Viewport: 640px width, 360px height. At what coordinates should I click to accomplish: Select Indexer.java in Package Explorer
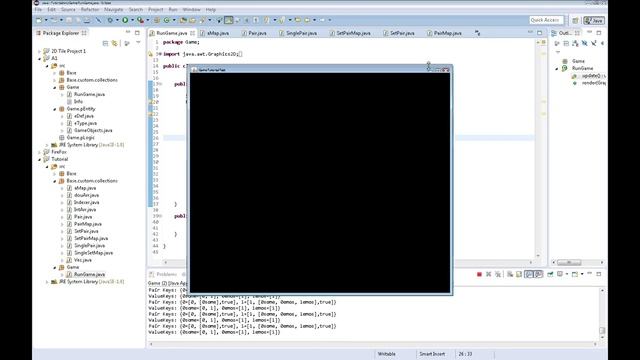(x=87, y=202)
